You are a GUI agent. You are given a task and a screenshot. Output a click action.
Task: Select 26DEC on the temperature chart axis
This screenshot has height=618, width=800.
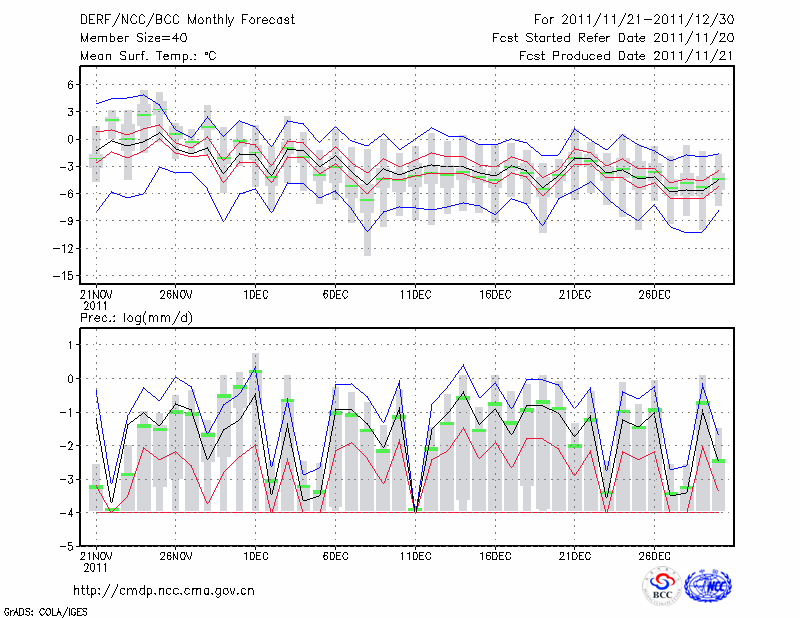pyautogui.click(x=654, y=294)
